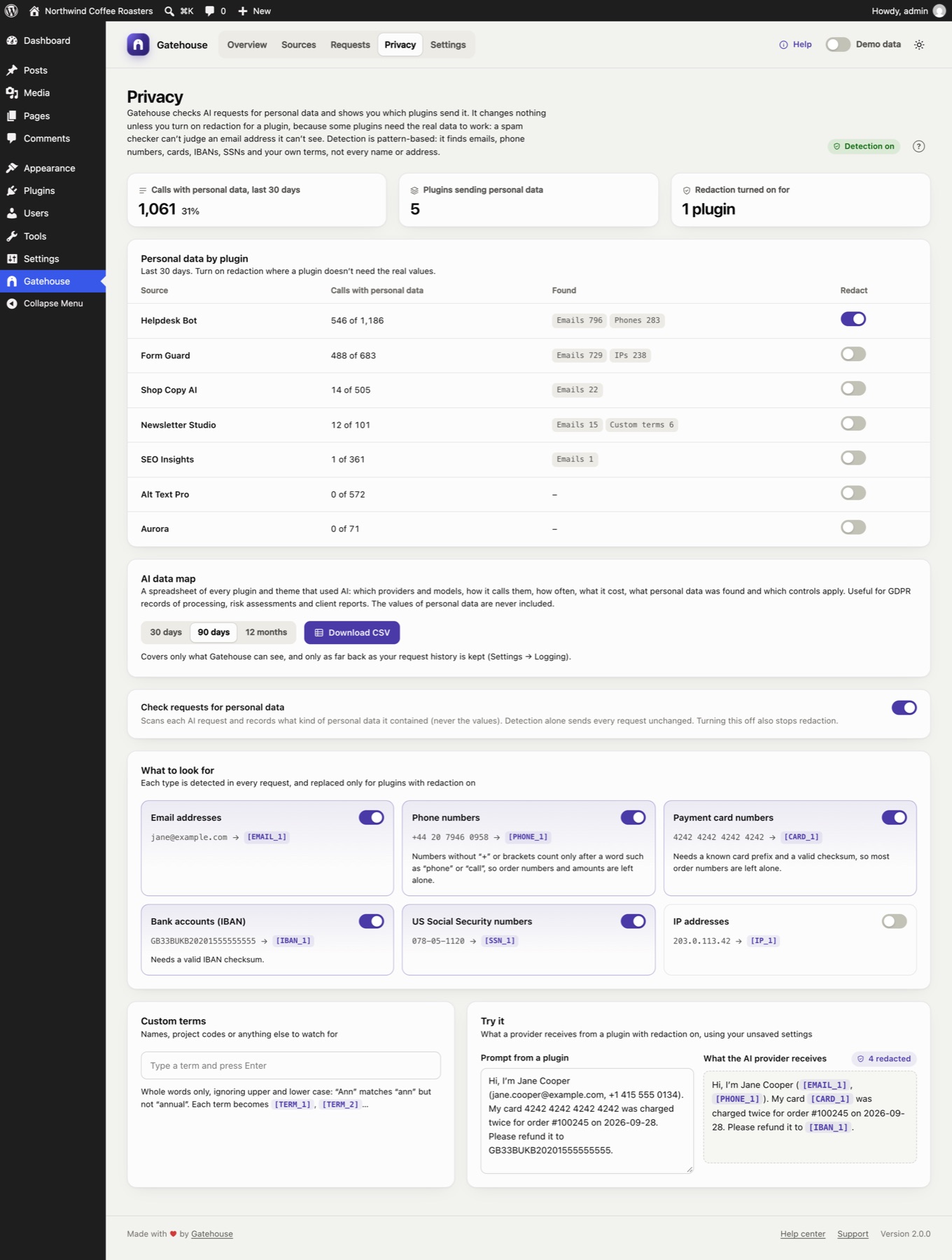The image size is (952, 1260).
Task: Open the Help link in header
Action: 796,45
